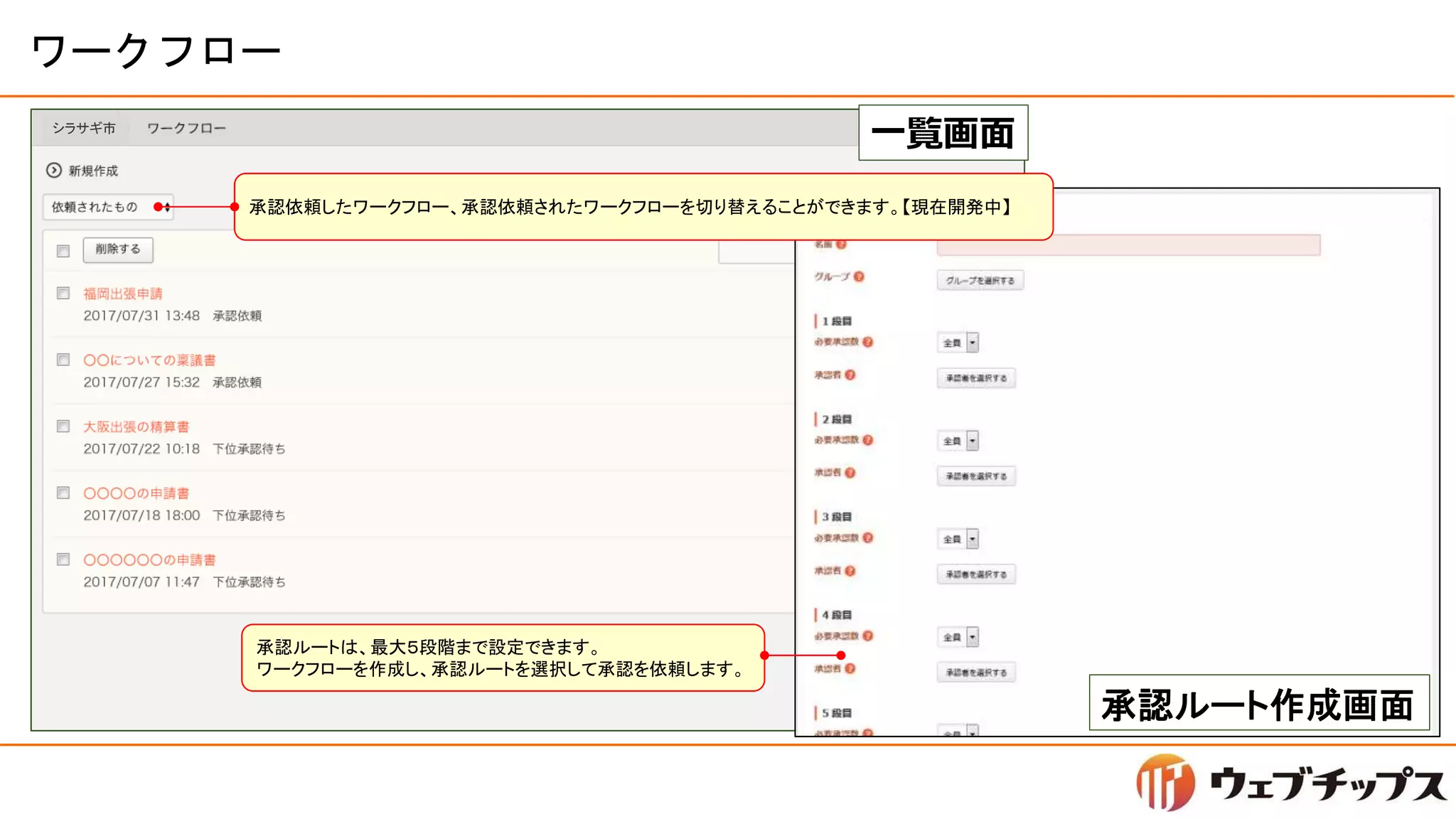The image size is (1456, 819).
Task: Click 必要承認数 help icon under 2段目
Action: click(867, 440)
